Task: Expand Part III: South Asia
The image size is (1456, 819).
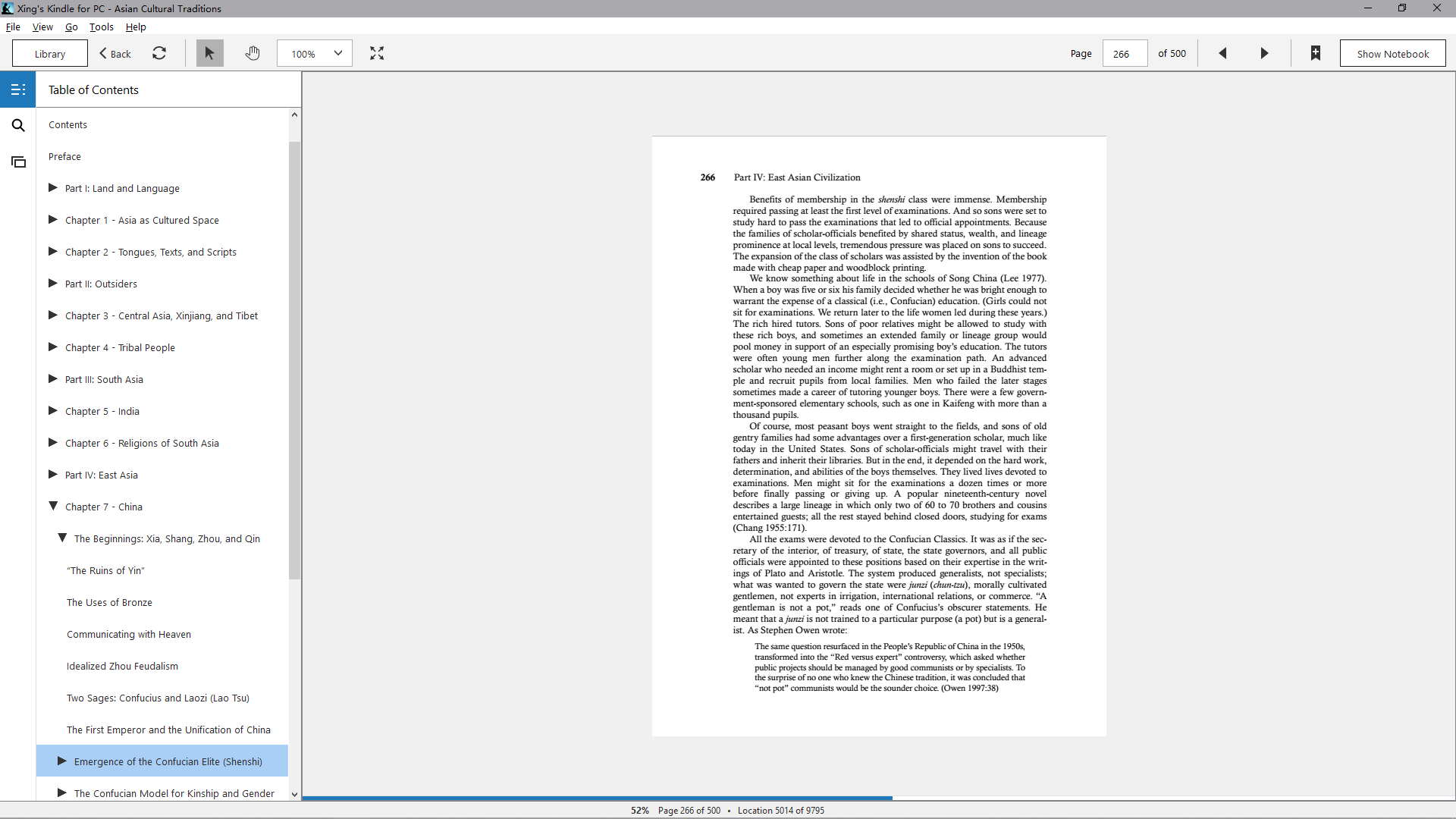Action: pos(53,379)
